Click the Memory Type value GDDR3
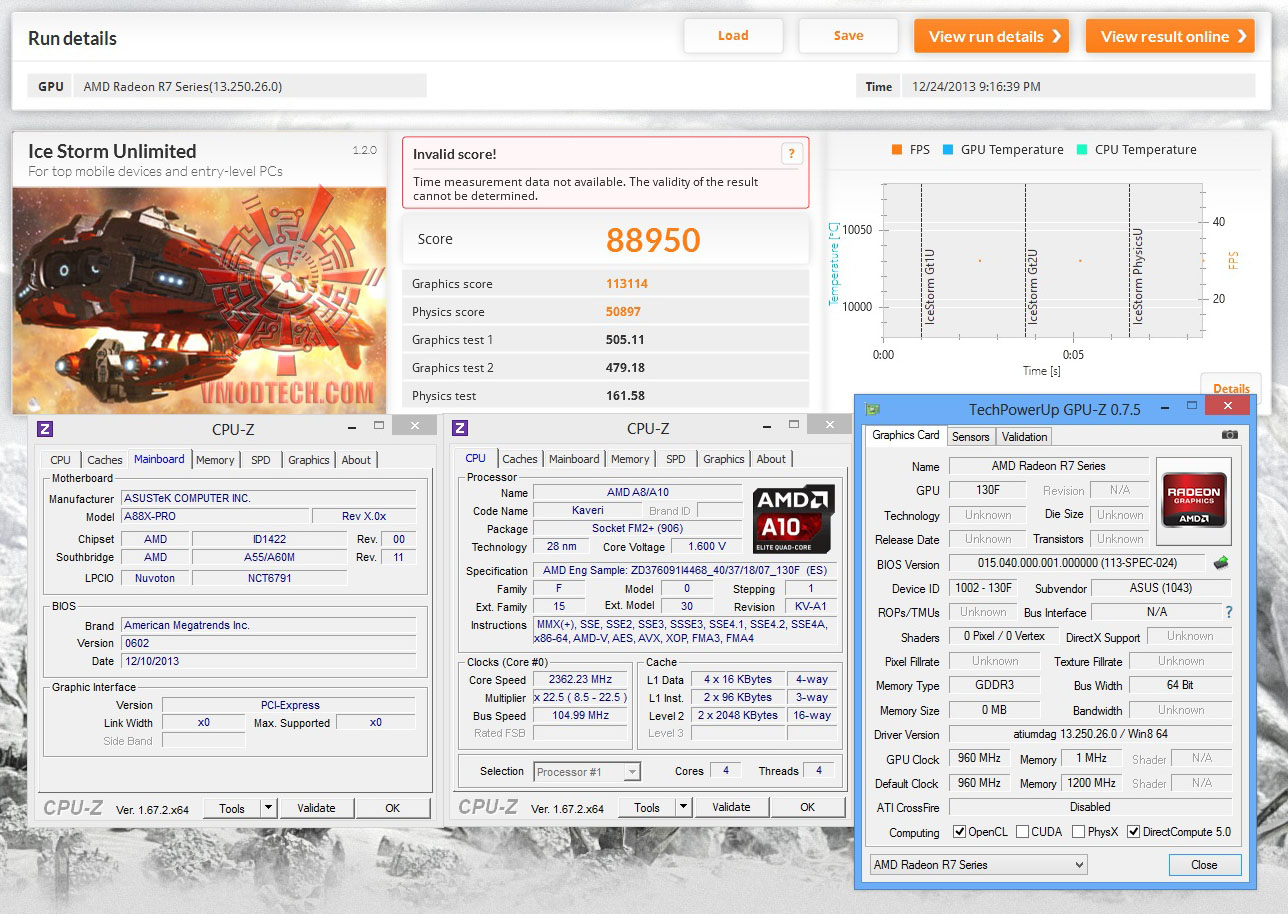The image size is (1288, 914). [994, 686]
